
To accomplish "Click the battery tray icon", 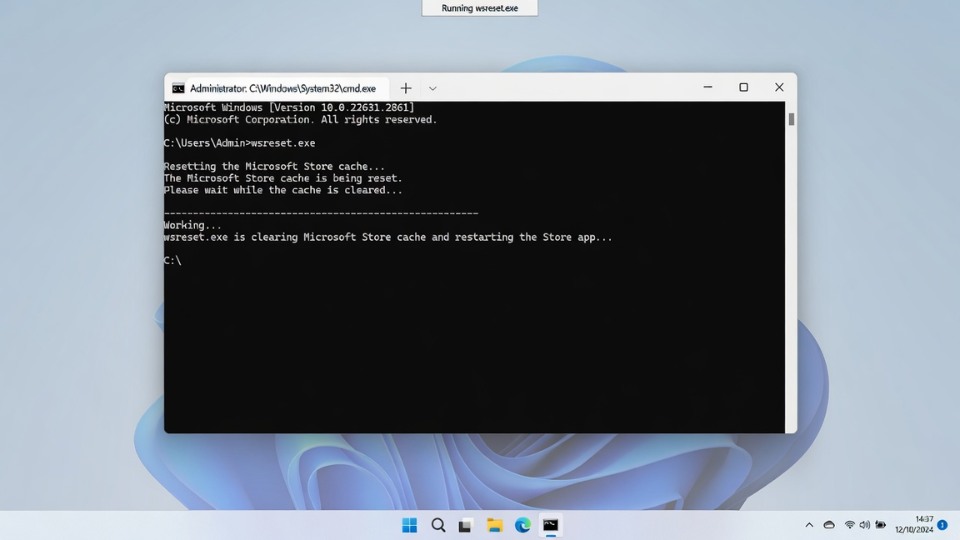I will coord(880,525).
